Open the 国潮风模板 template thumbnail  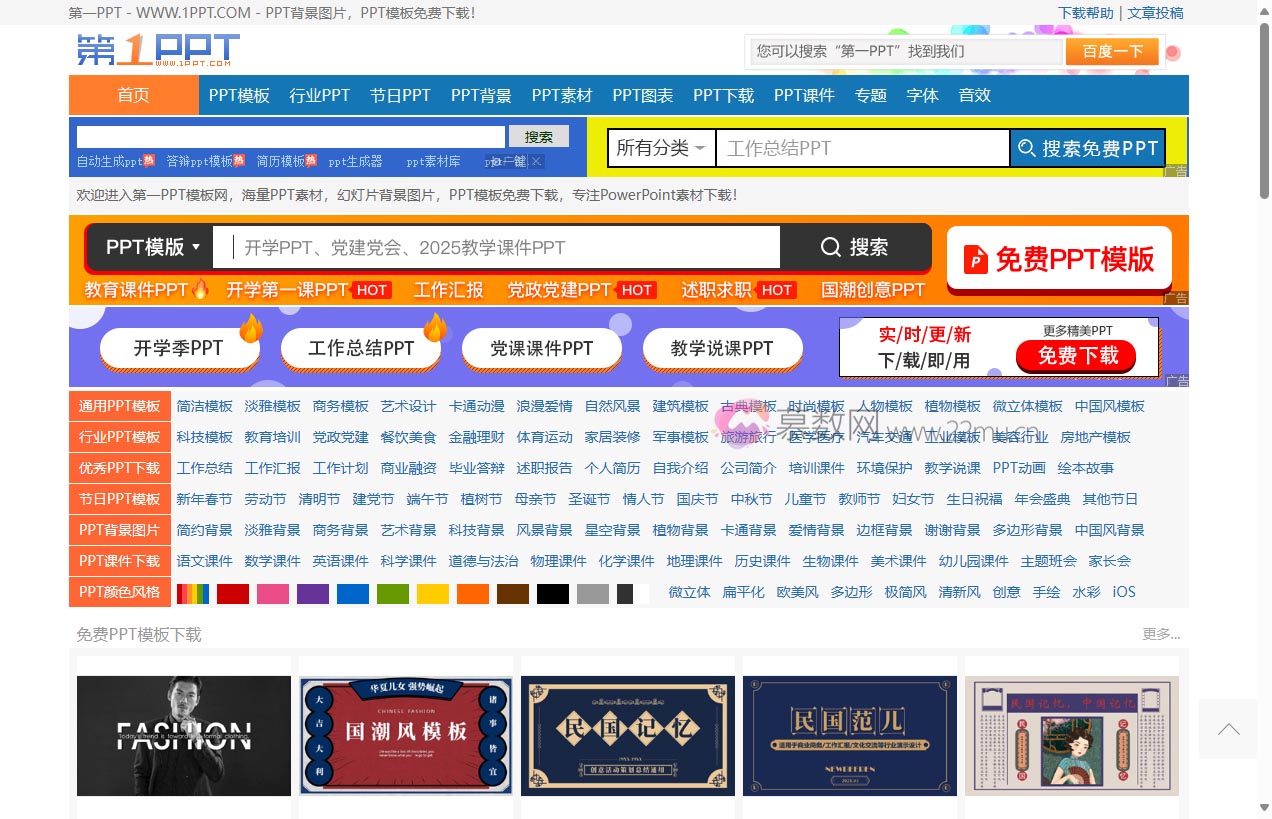[x=405, y=735]
